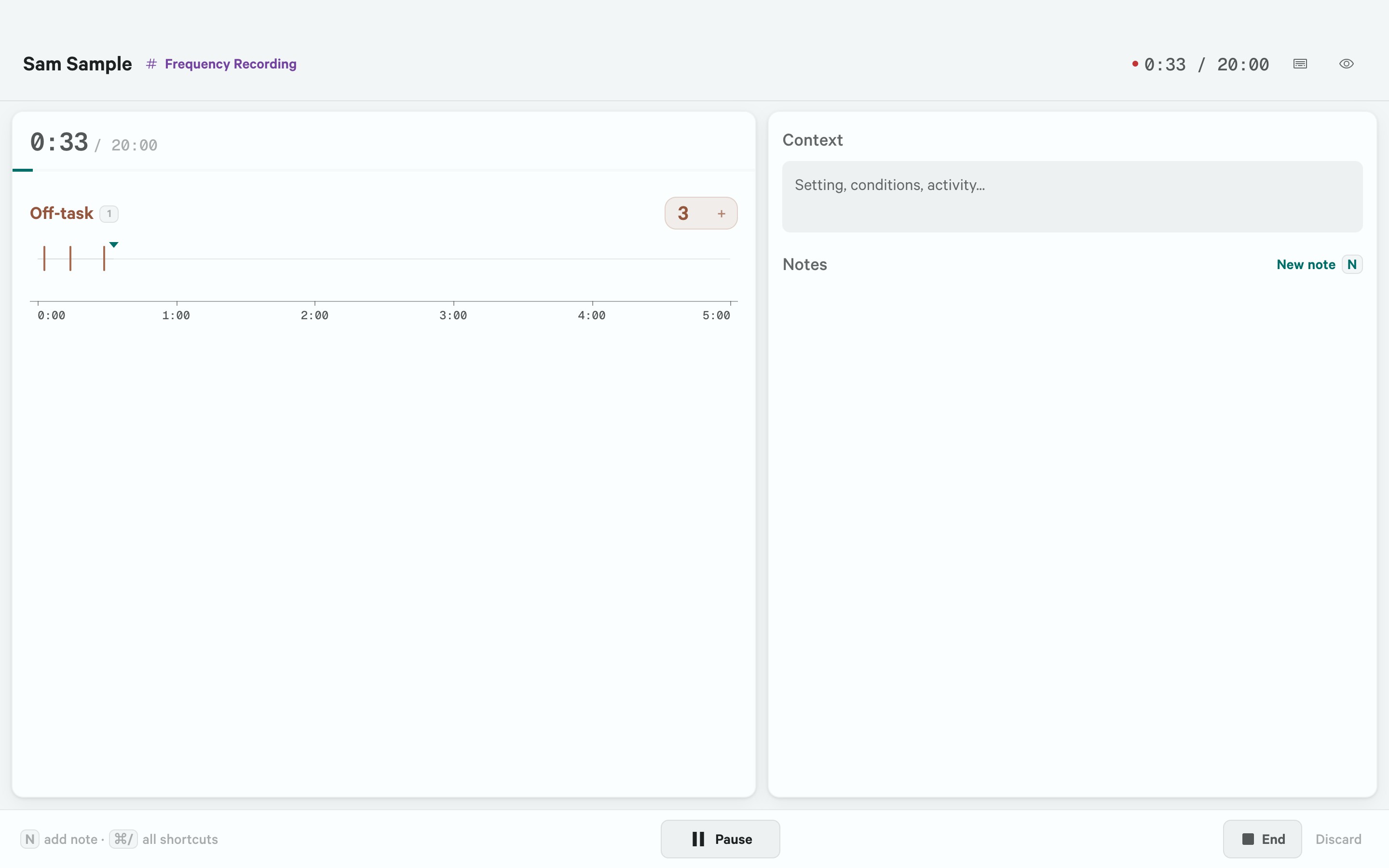Select the third Off-task event marker
The image size is (1389, 868).
click(104, 258)
